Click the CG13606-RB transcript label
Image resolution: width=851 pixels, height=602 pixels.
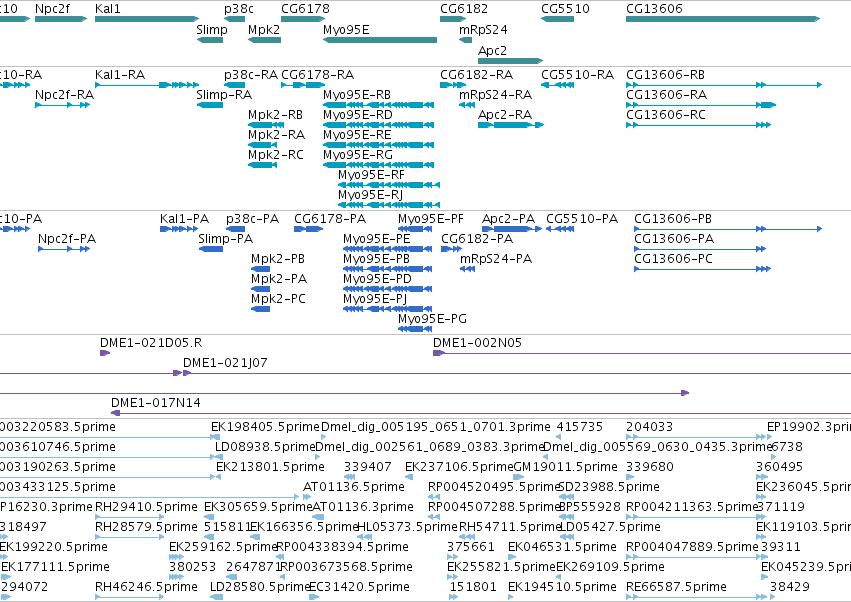click(x=665, y=74)
